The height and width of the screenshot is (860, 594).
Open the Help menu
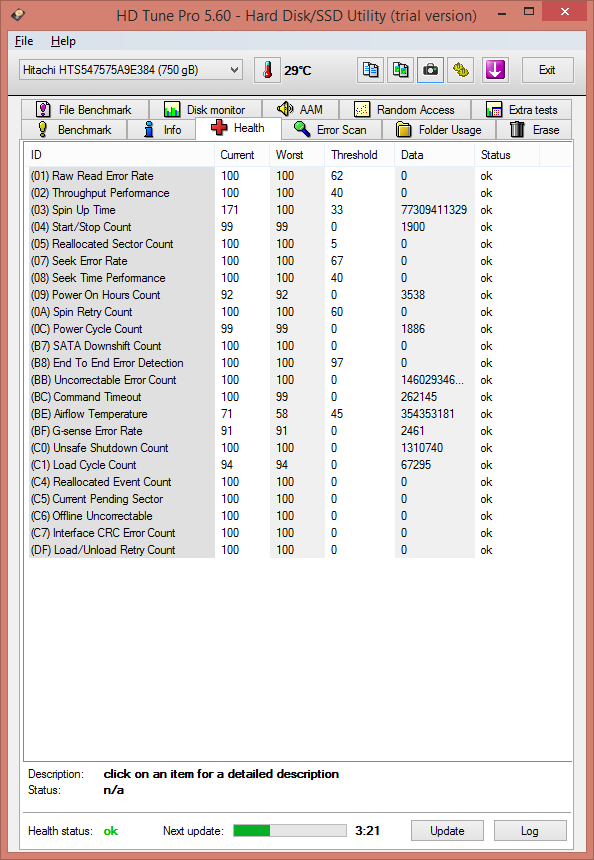(x=63, y=41)
